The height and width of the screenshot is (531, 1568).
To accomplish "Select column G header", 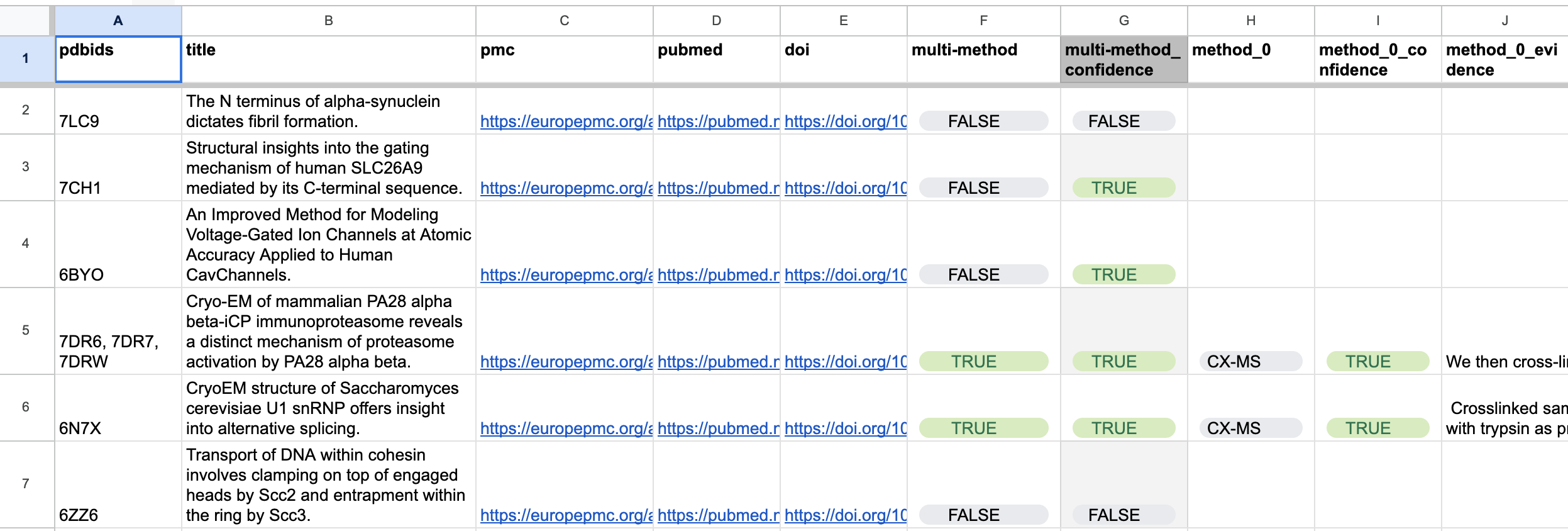I will pyautogui.click(x=1124, y=21).
